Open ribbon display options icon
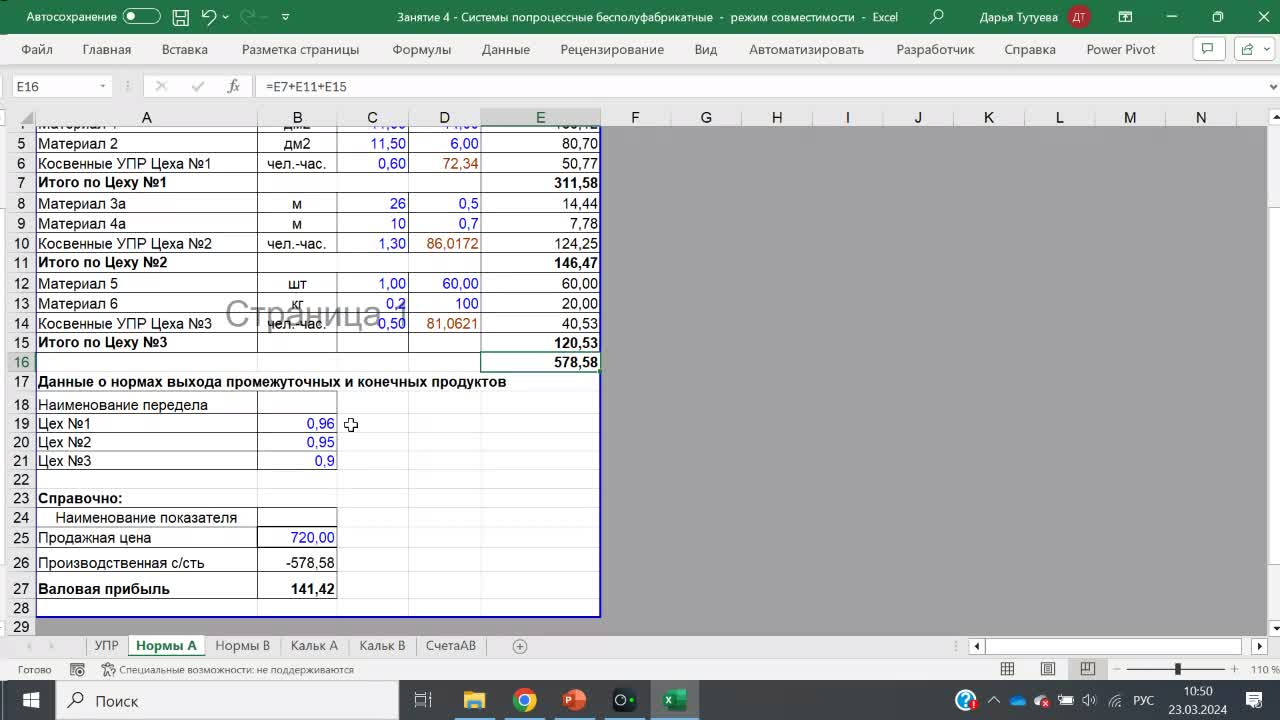1280x720 pixels. tap(1125, 17)
